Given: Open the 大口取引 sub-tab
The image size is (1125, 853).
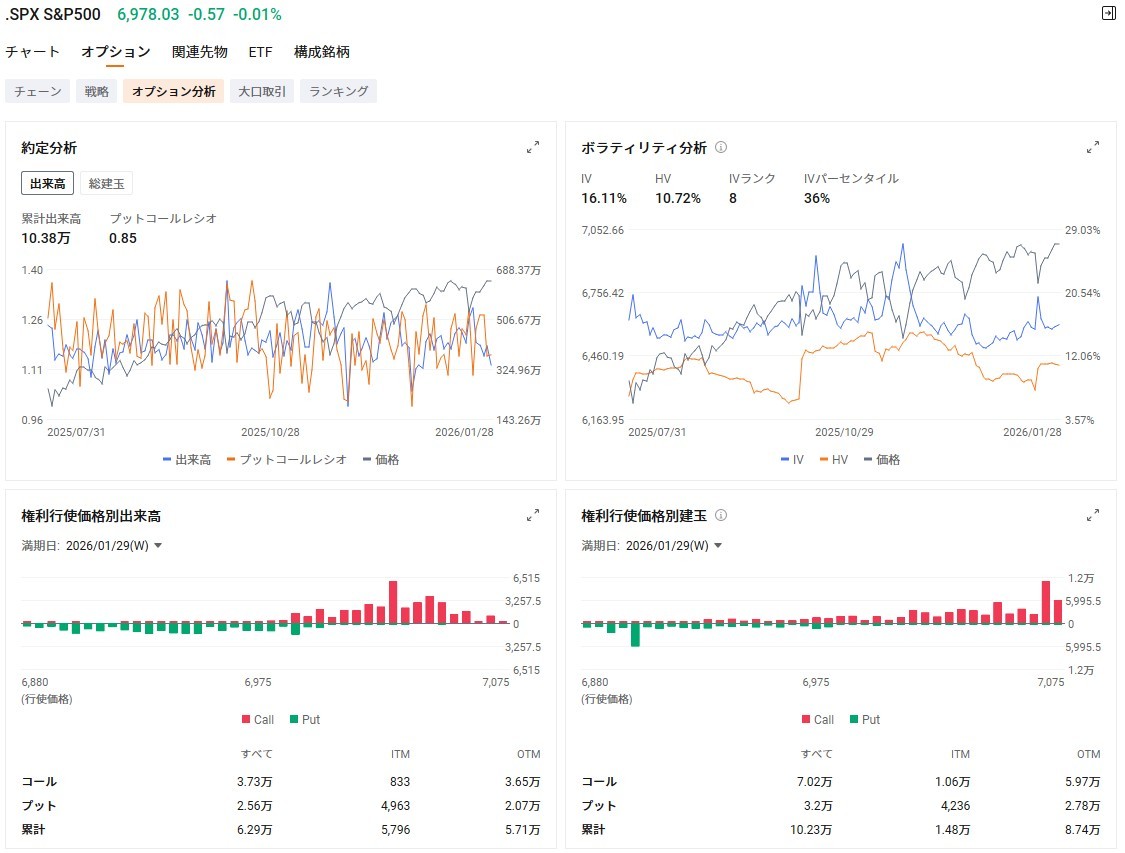Looking at the screenshot, I should (x=261, y=91).
